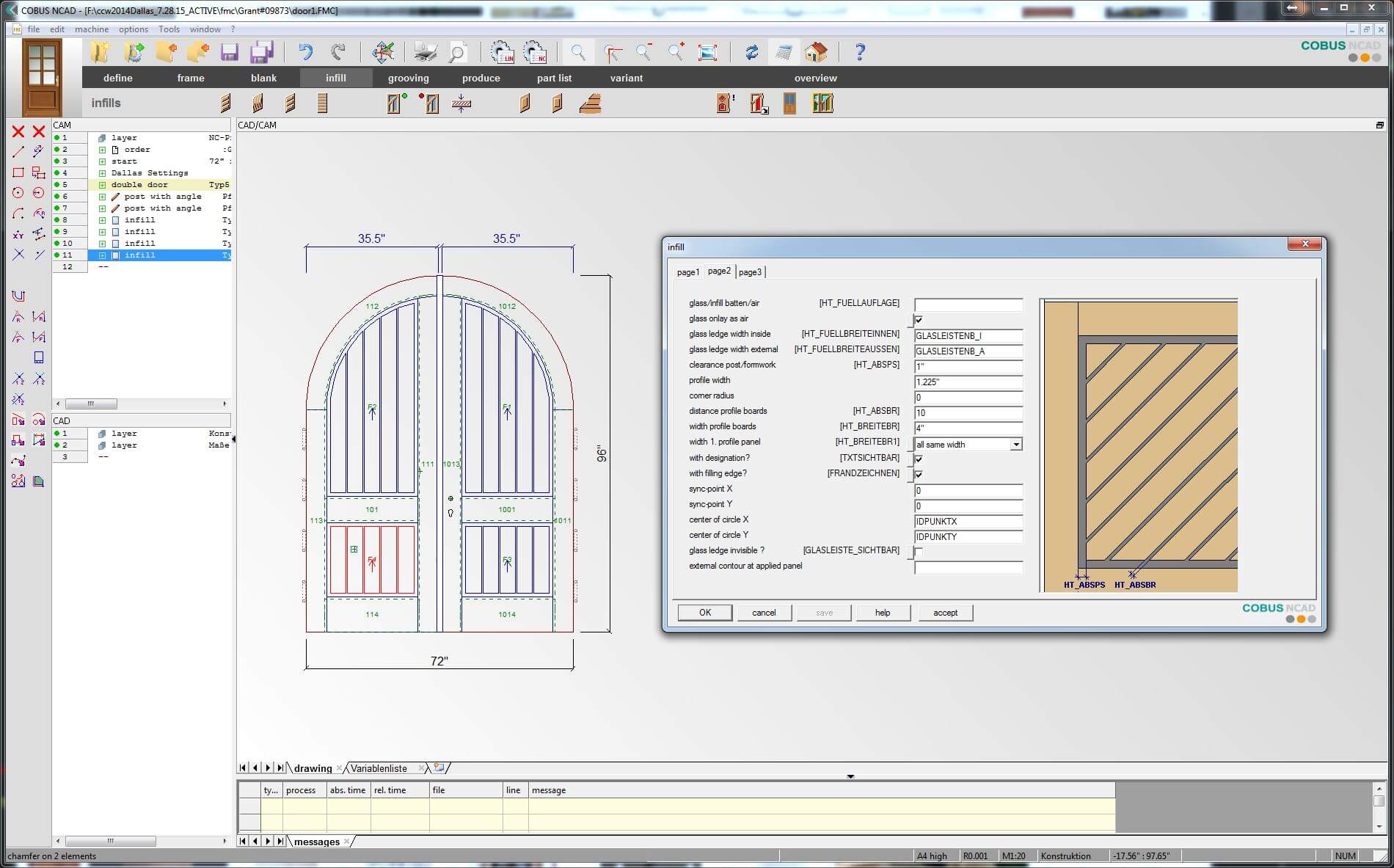The width and height of the screenshot is (1394, 868).
Task: Disable the with designation checkbox
Action: point(919,459)
